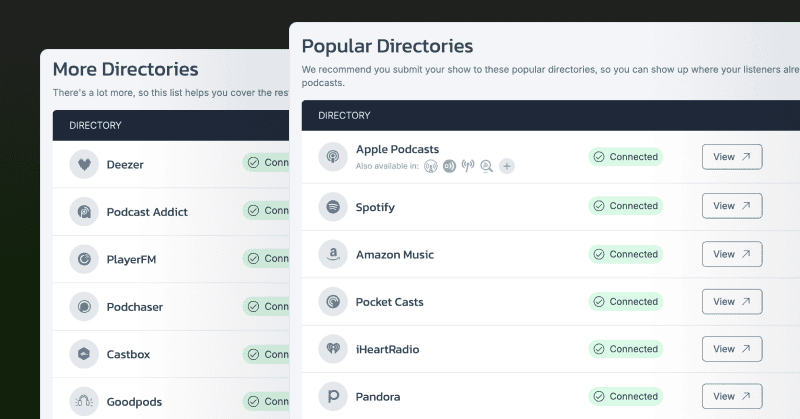Click DIRECTORY column header in Popular Directories
Screen dimensions: 800x419
344,115
